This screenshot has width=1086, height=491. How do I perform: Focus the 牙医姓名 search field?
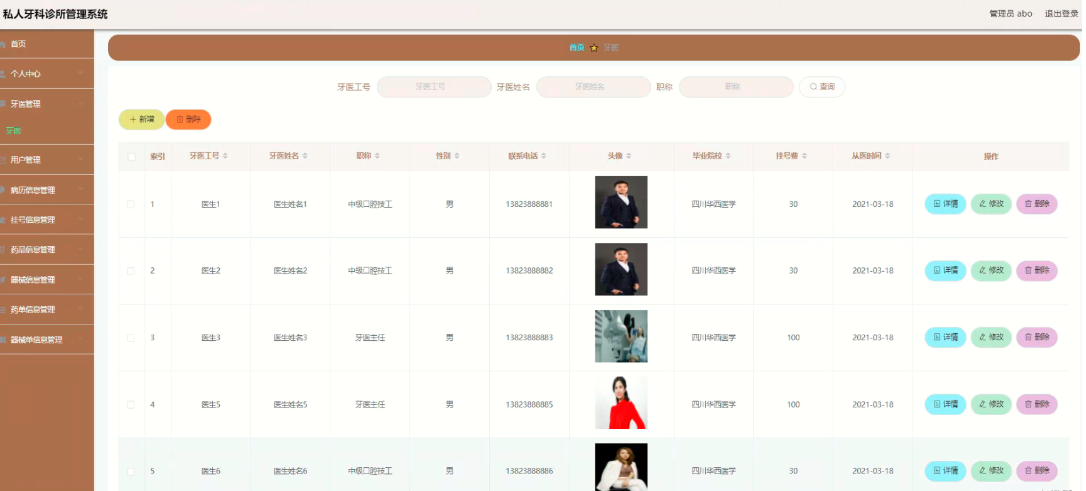tap(594, 87)
